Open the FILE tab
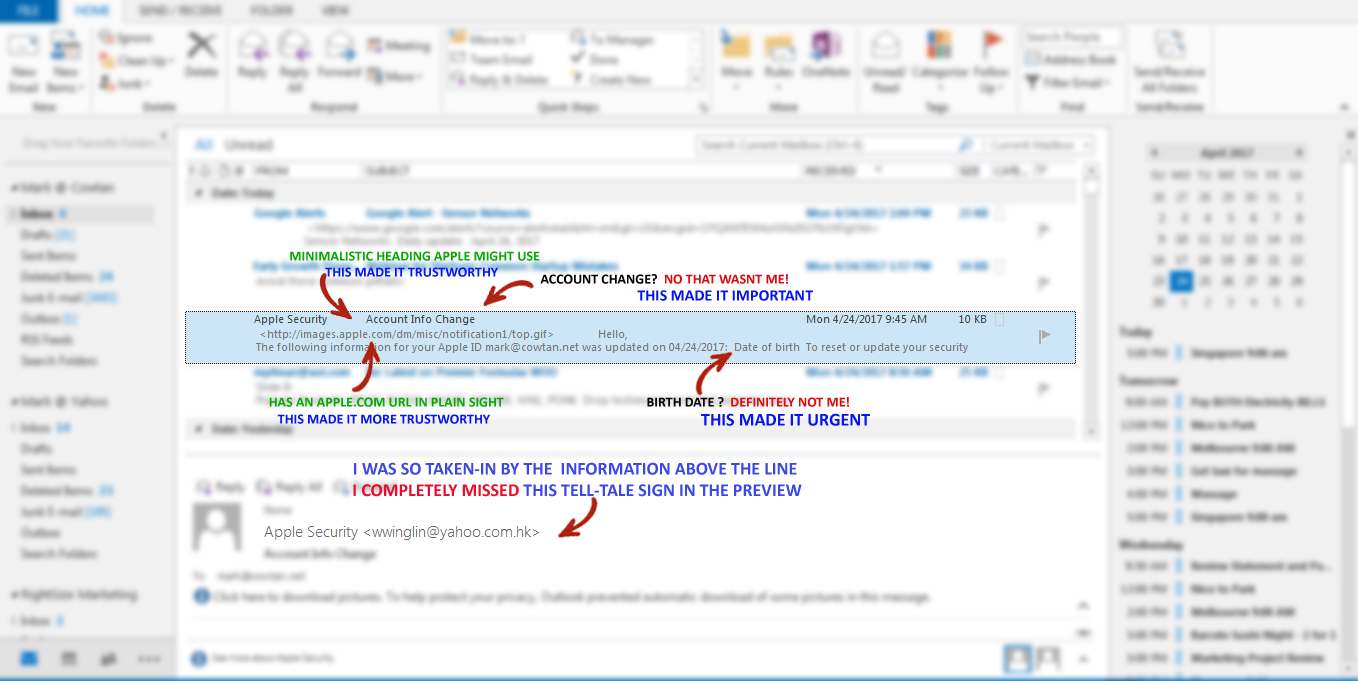 [x=28, y=11]
